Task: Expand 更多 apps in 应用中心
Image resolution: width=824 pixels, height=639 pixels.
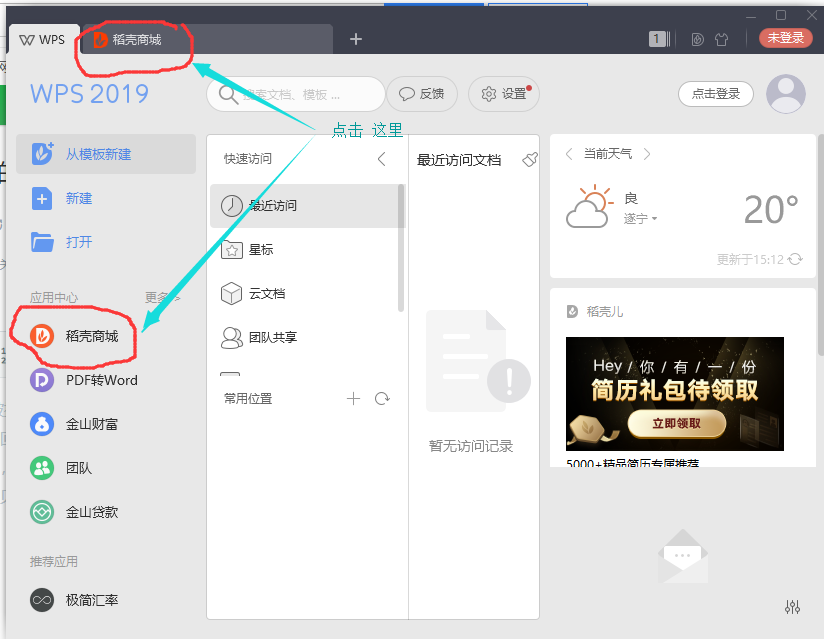Action: [162, 298]
